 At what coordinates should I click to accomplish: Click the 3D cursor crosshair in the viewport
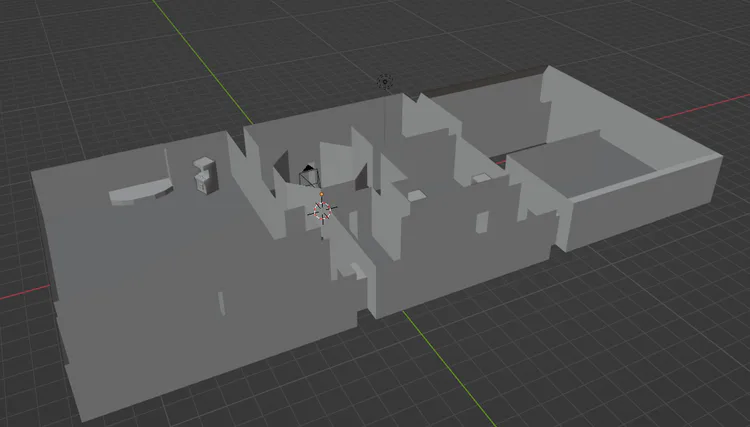(322, 210)
